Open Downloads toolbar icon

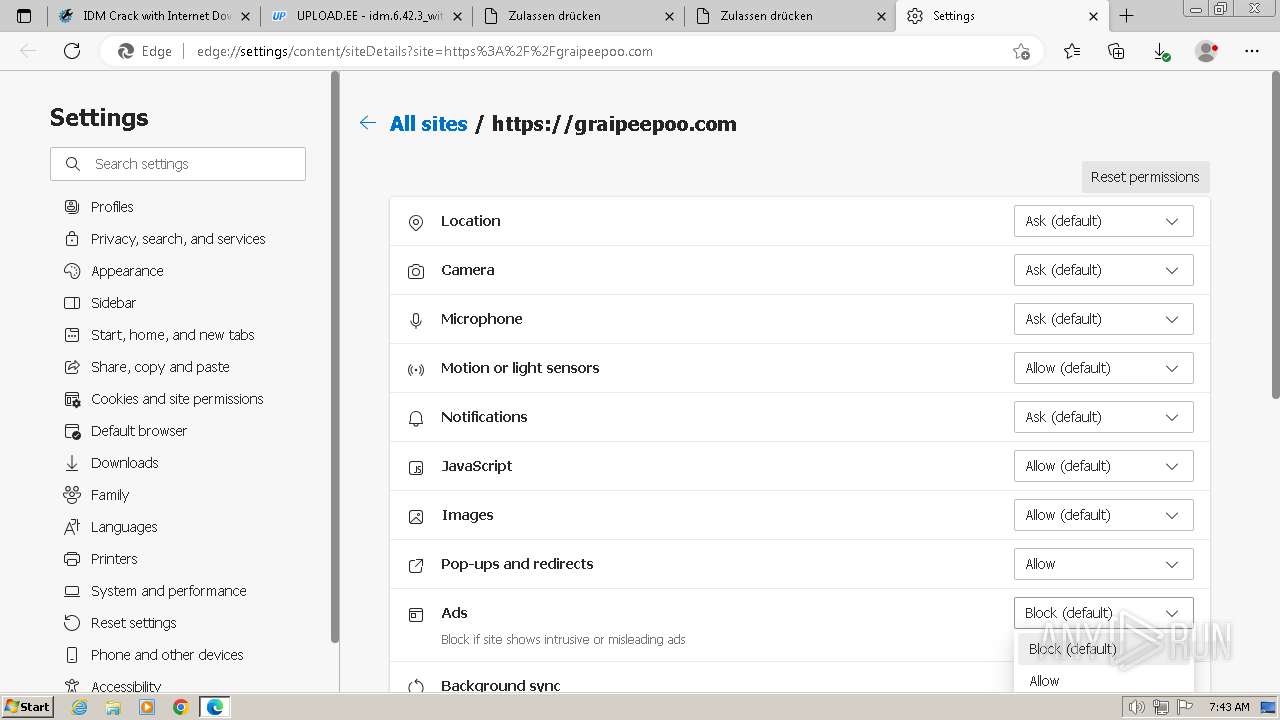click(x=1161, y=51)
